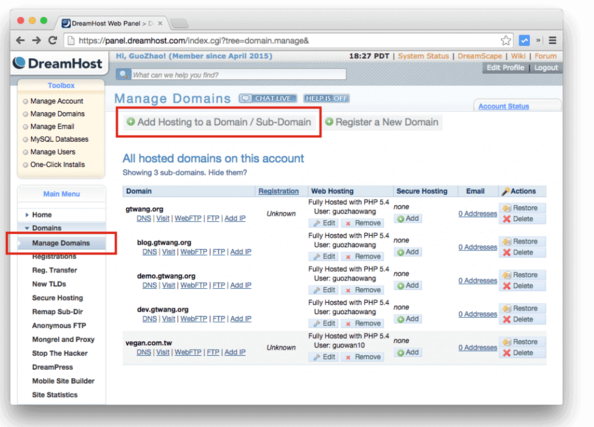
Task: Remove web hosting for dev.gtwang.org
Action: pos(363,324)
